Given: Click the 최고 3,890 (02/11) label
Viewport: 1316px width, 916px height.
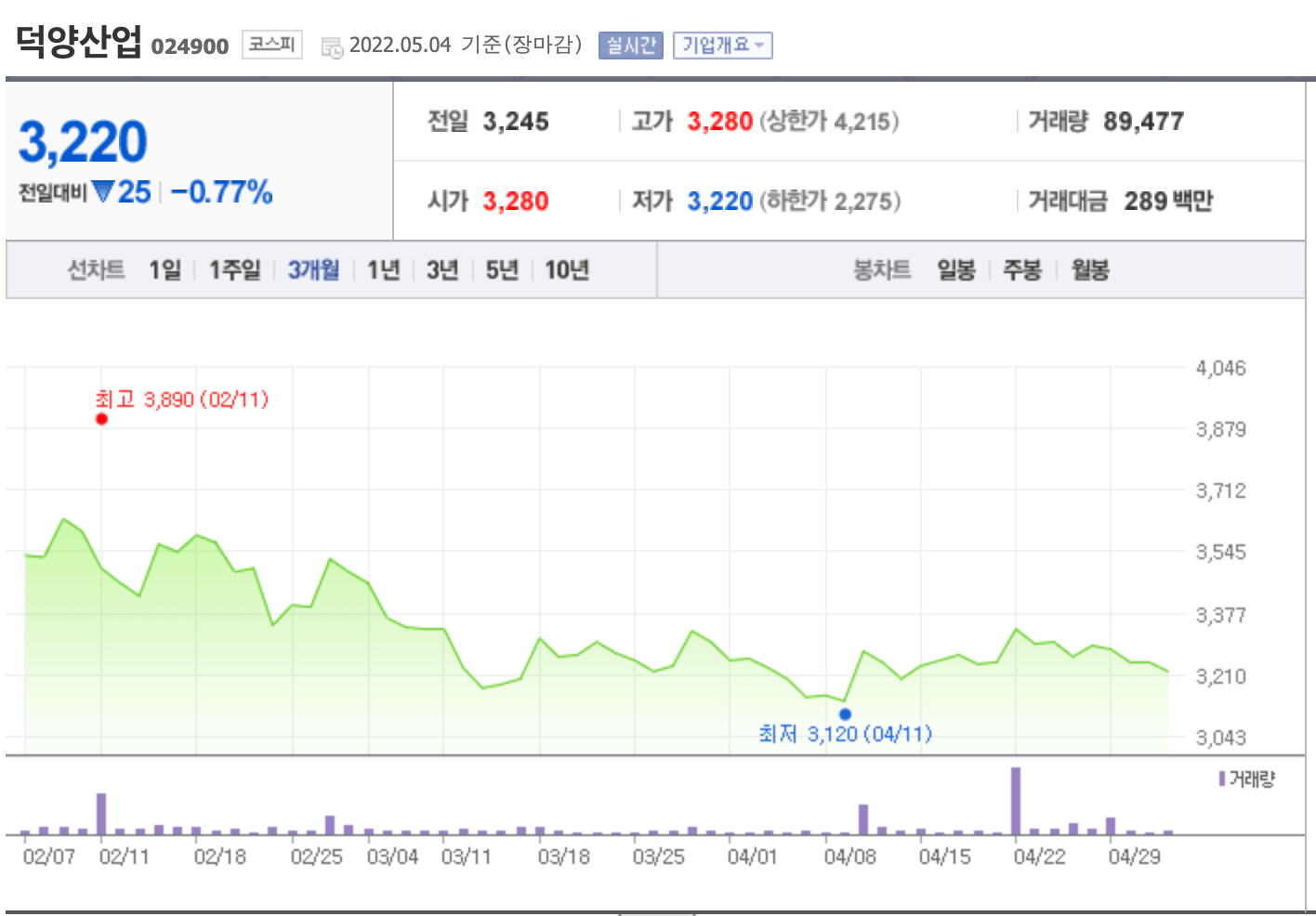Looking at the screenshot, I should tap(182, 399).
